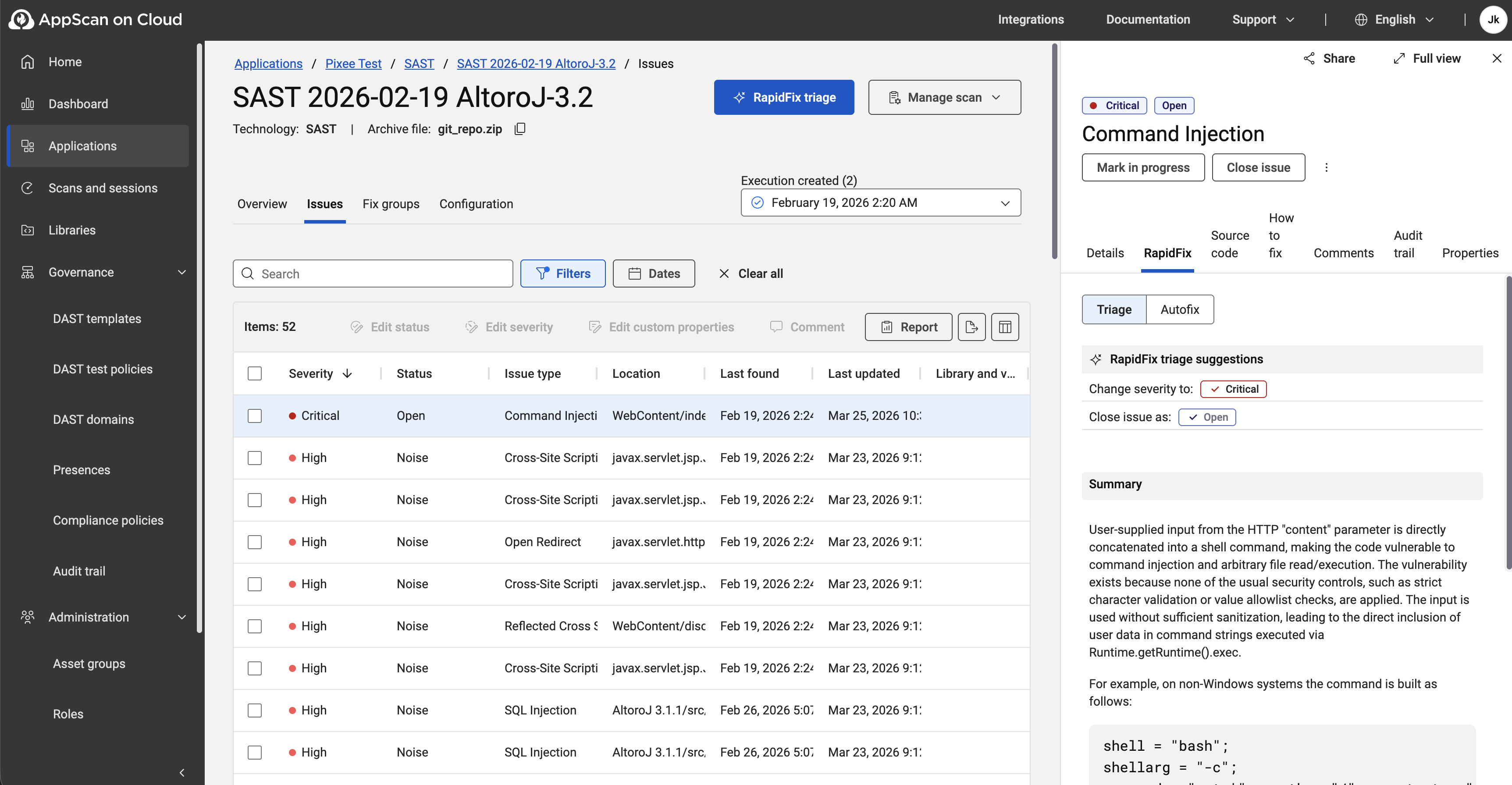The image size is (1512, 785).
Task: Click the Search issues input field
Action: (x=373, y=274)
